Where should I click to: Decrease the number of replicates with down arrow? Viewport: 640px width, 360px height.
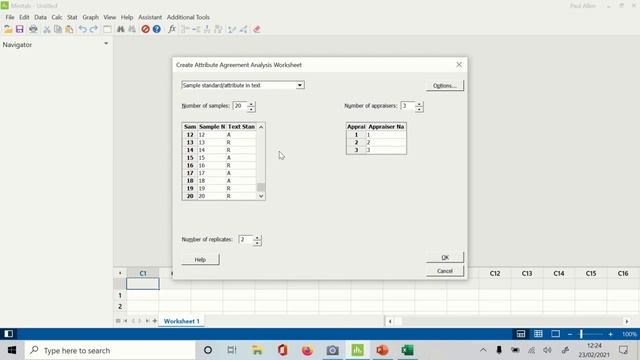click(257, 242)
